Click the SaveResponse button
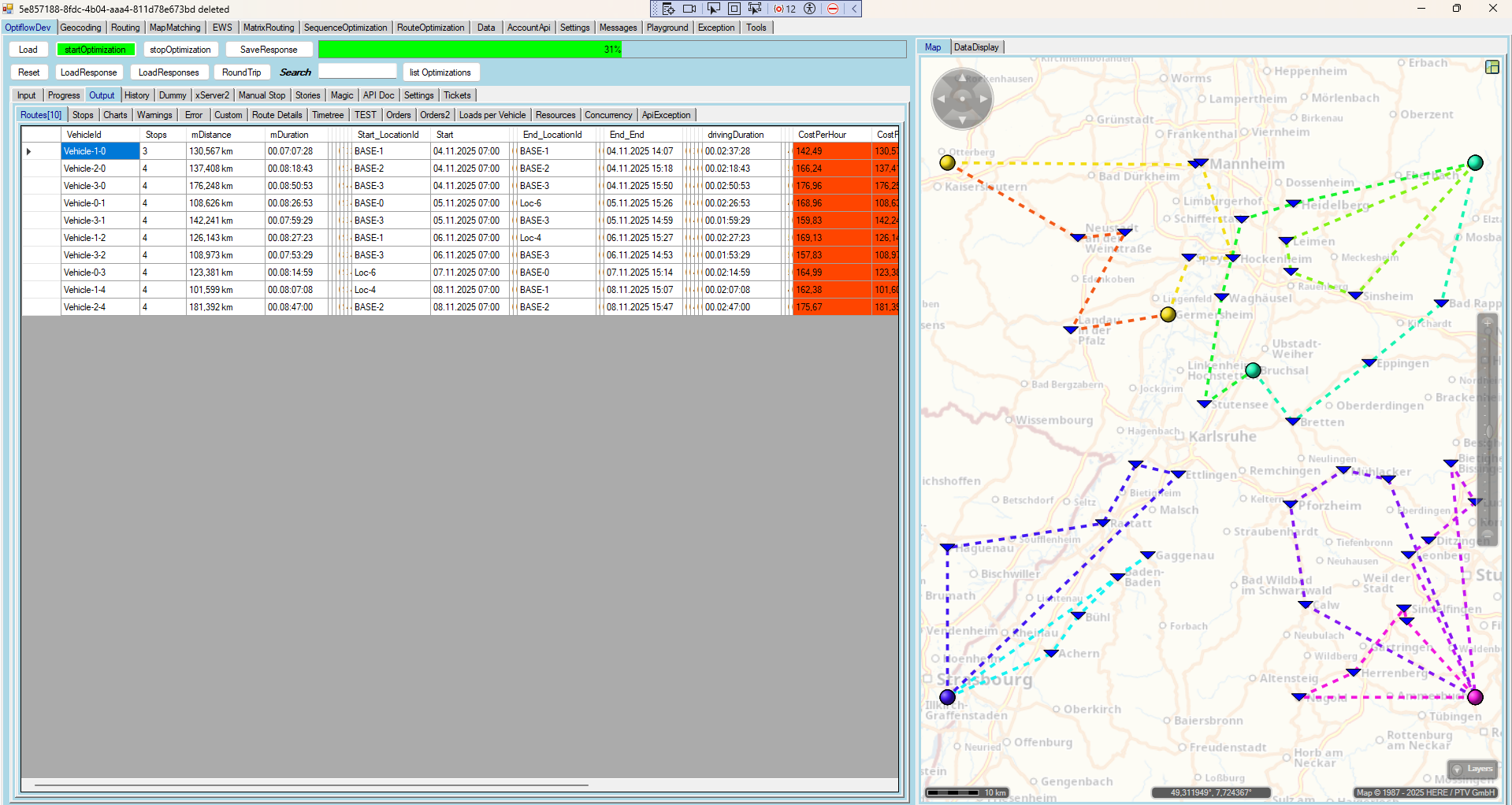1512x805 pixels. (x=269, y=50)
